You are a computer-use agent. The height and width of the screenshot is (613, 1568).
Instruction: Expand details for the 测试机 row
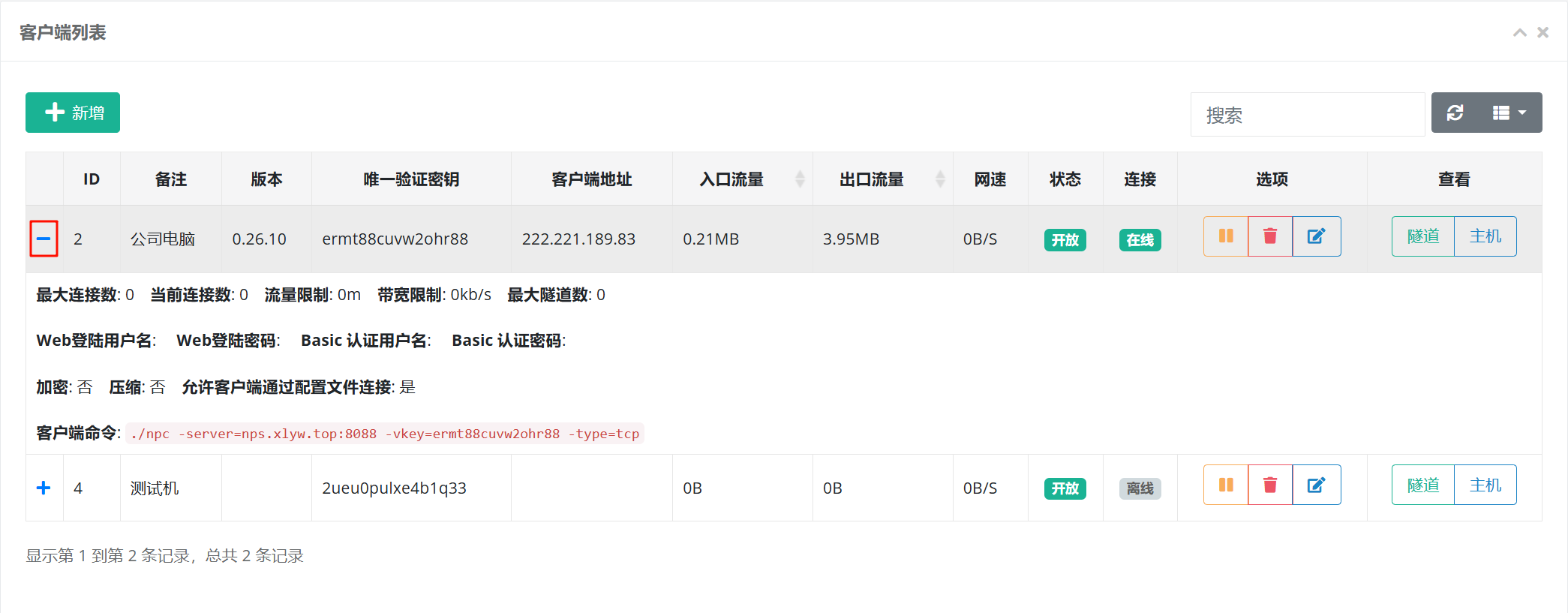click(44, 488)
